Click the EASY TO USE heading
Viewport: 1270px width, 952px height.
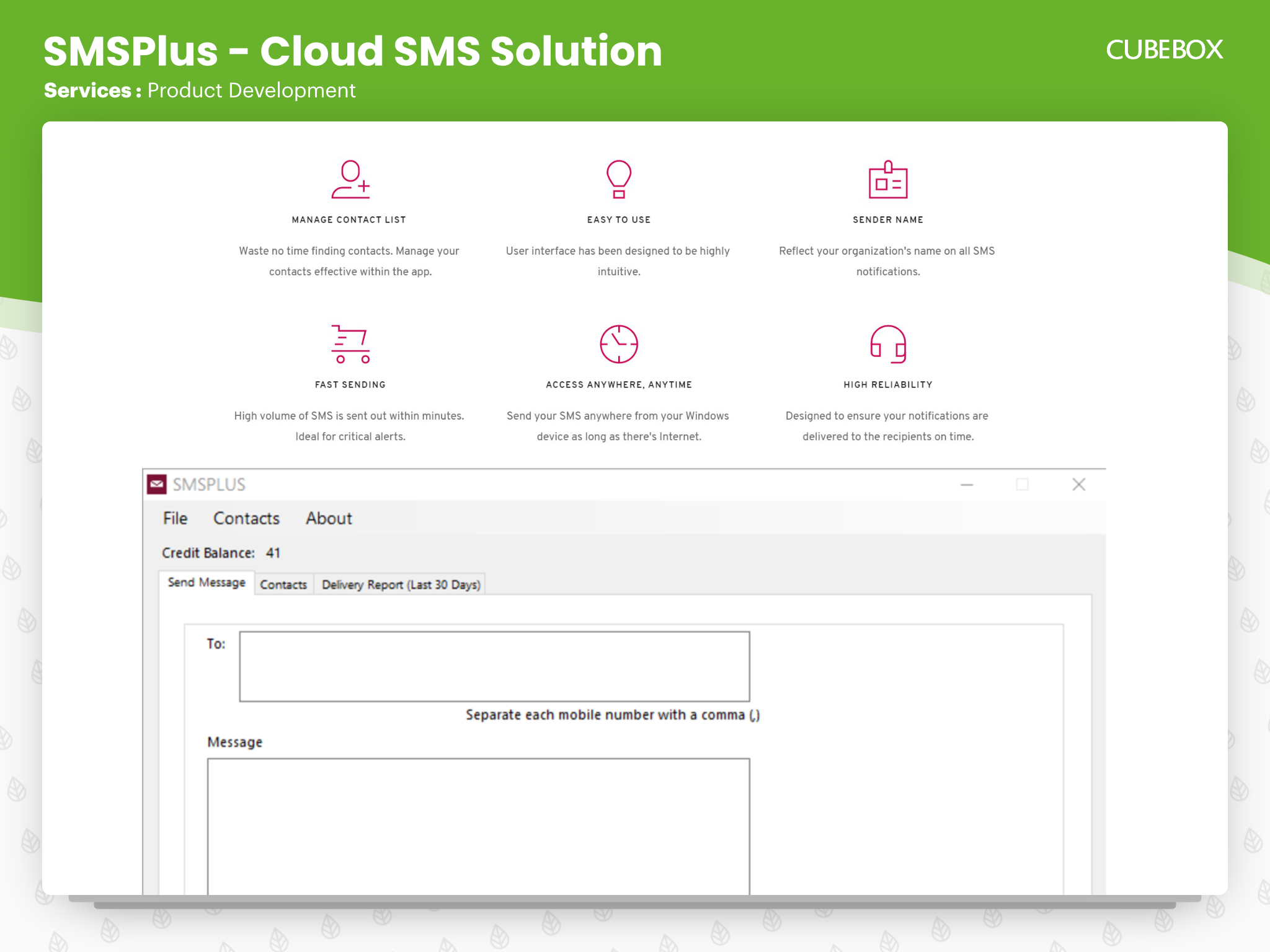point(619,220)
